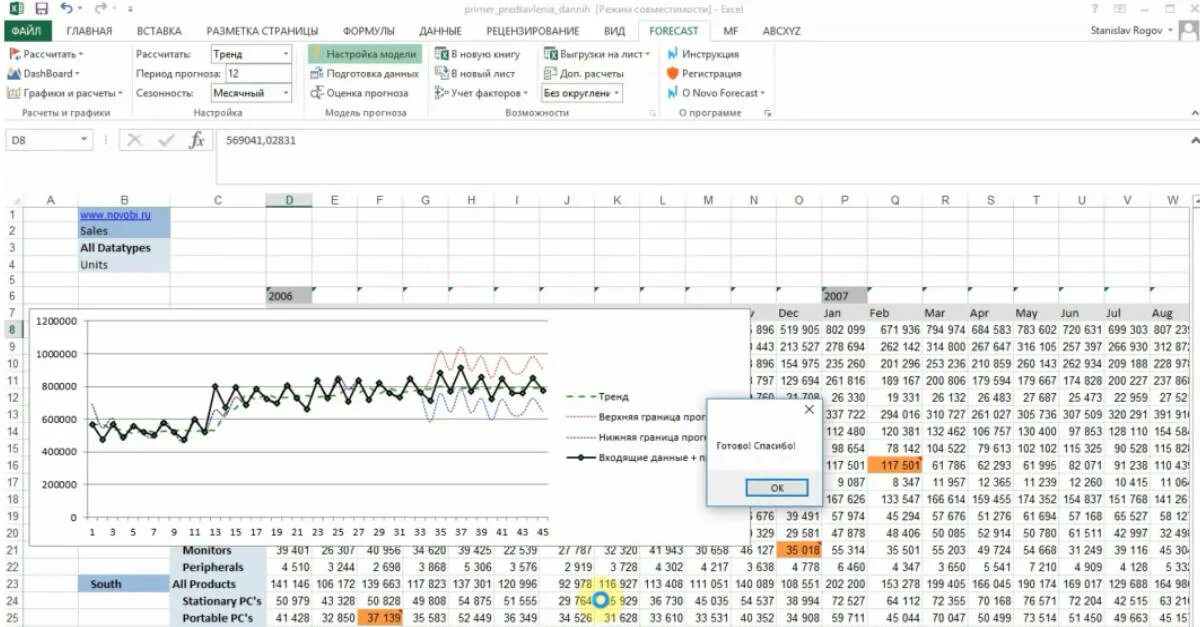Click Доп. расчеты command

click(584, 73)
